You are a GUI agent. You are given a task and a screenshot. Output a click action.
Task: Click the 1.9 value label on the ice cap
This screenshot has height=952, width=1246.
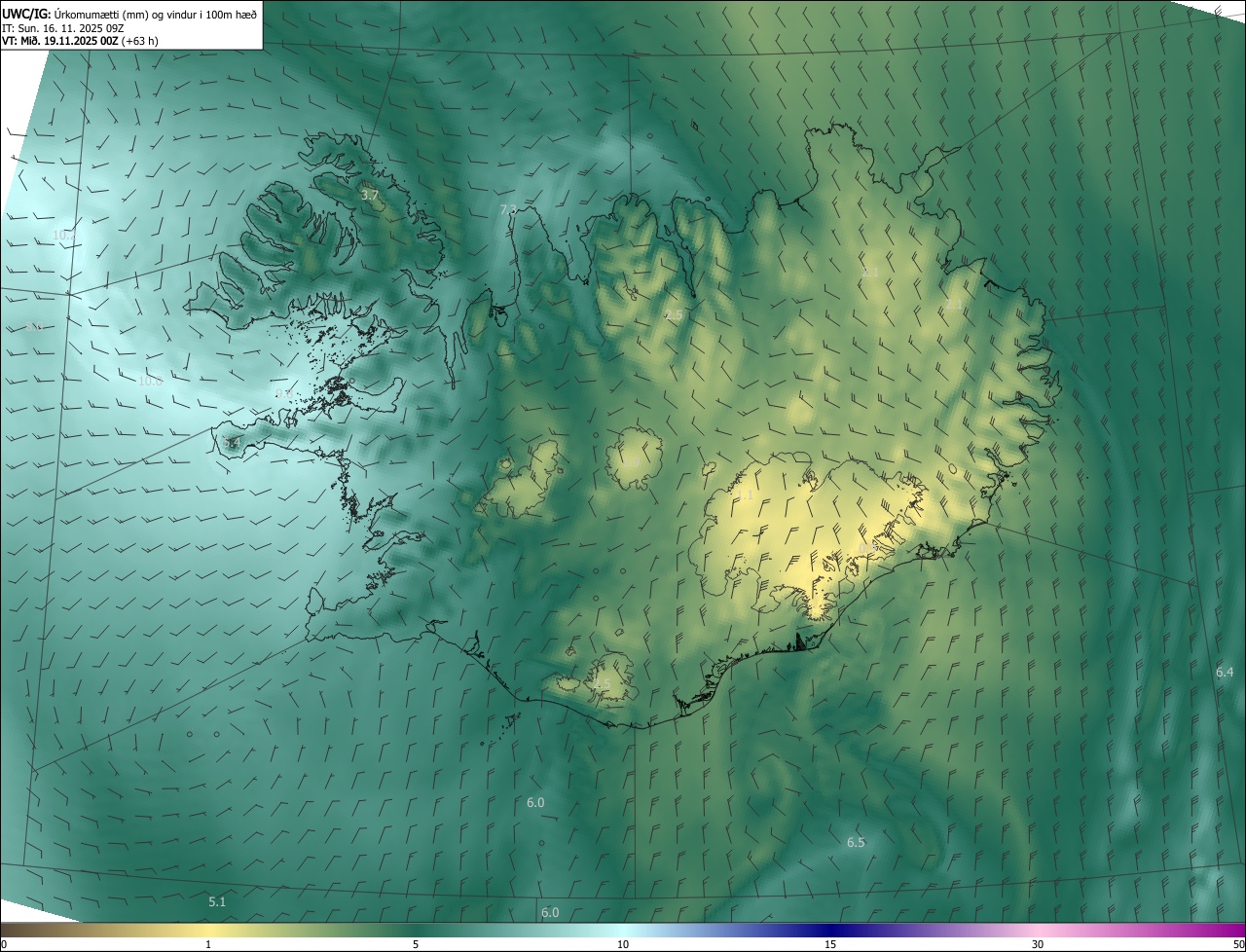pos(632,461)
